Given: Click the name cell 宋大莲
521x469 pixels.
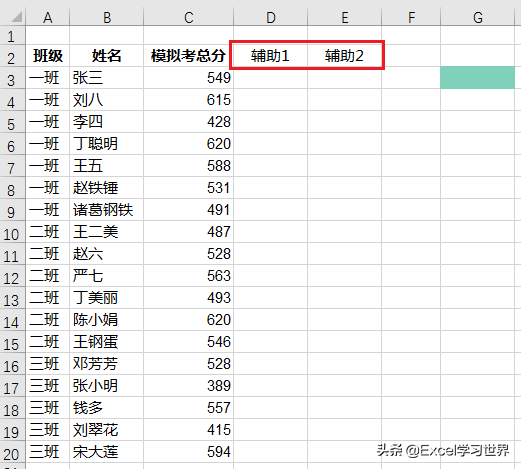Looking at the screenshot, I should (107, 452).
